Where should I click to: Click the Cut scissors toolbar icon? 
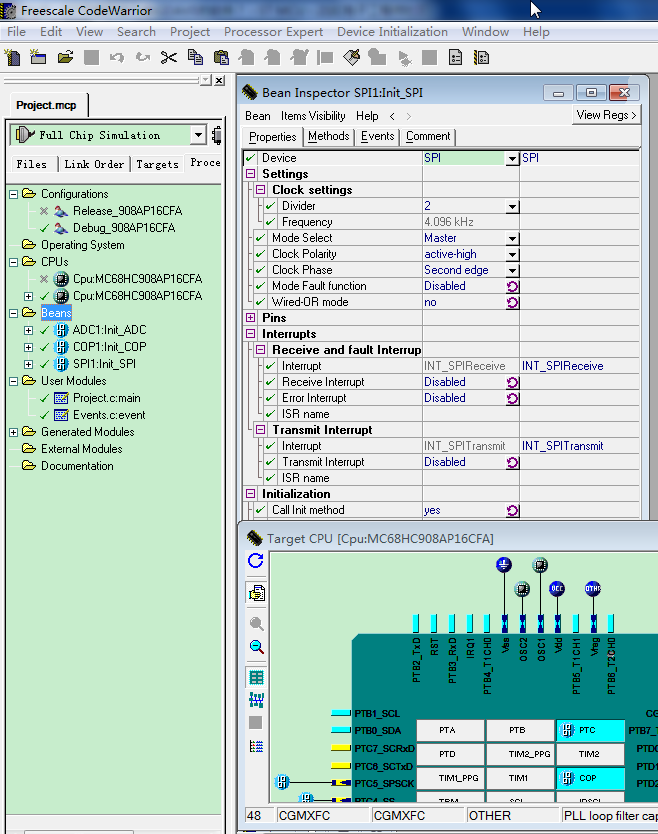[x=169, y=57]
